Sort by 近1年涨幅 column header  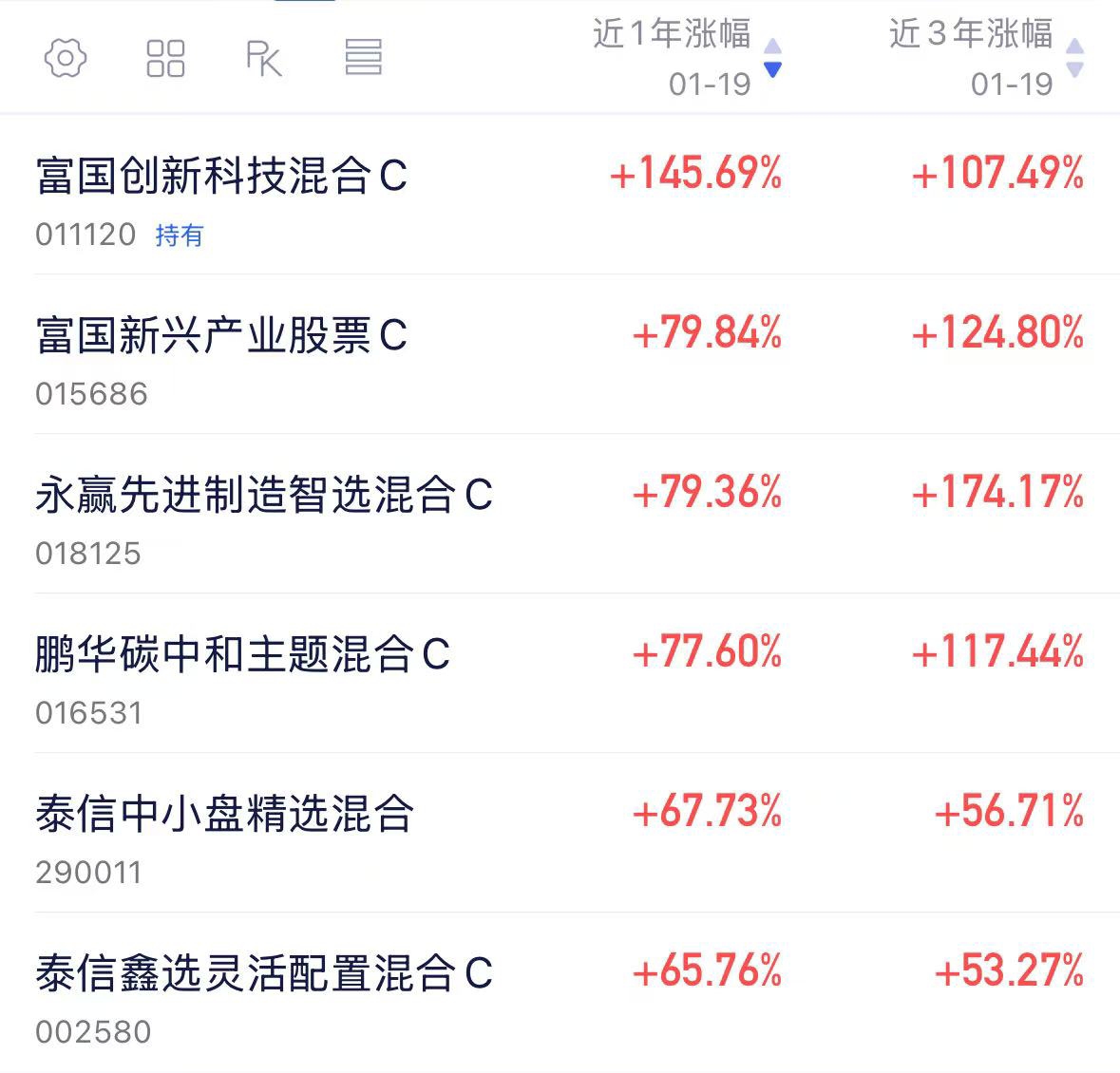(672, 34)
